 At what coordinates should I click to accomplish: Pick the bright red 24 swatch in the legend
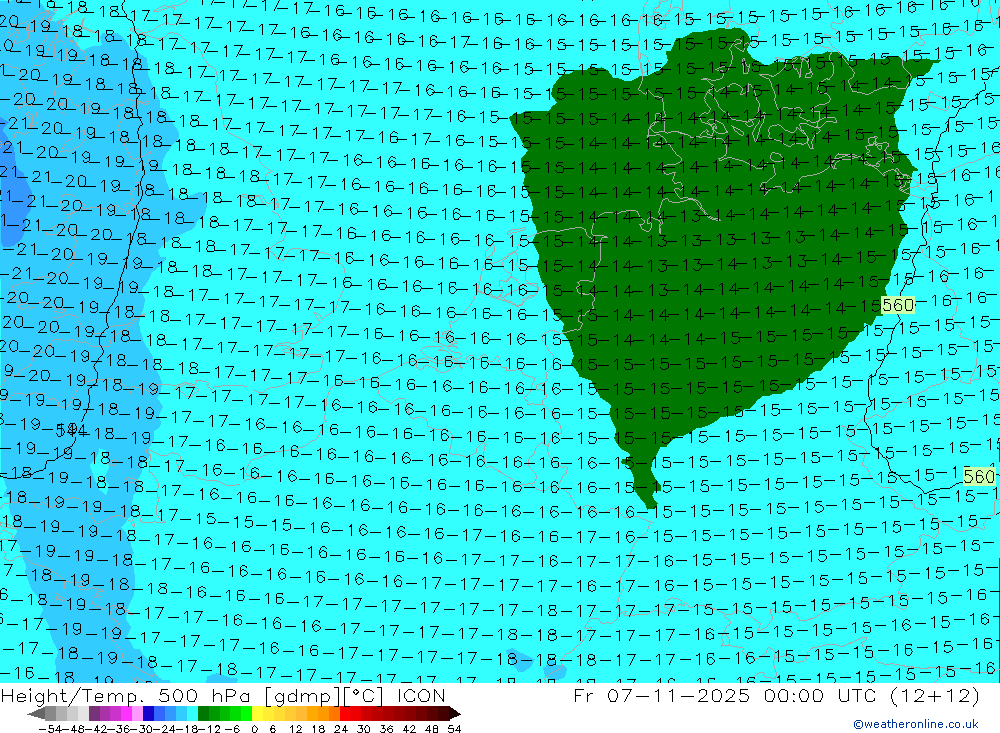[345, 714]
